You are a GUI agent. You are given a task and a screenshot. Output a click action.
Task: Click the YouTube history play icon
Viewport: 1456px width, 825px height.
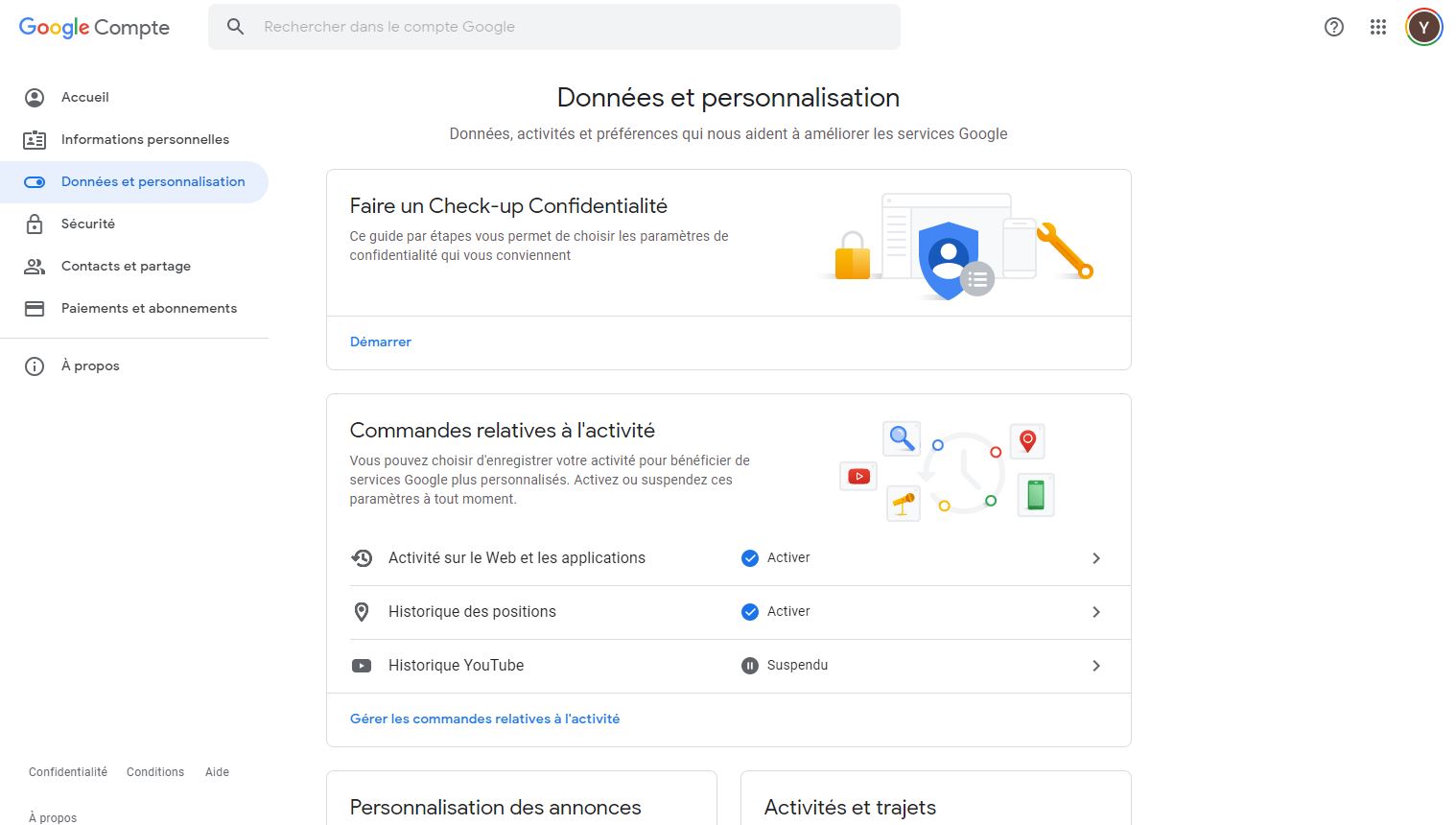click(362, 666)
